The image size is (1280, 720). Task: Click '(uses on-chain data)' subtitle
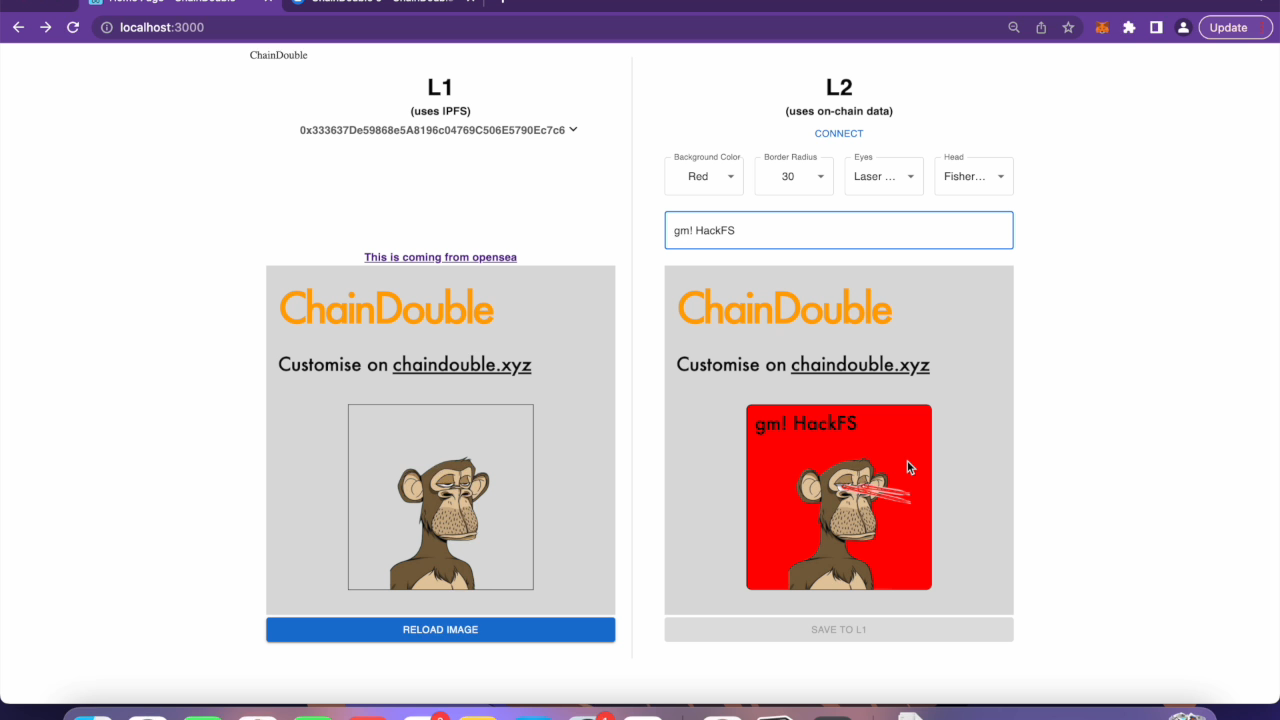[x=839, y=111]
